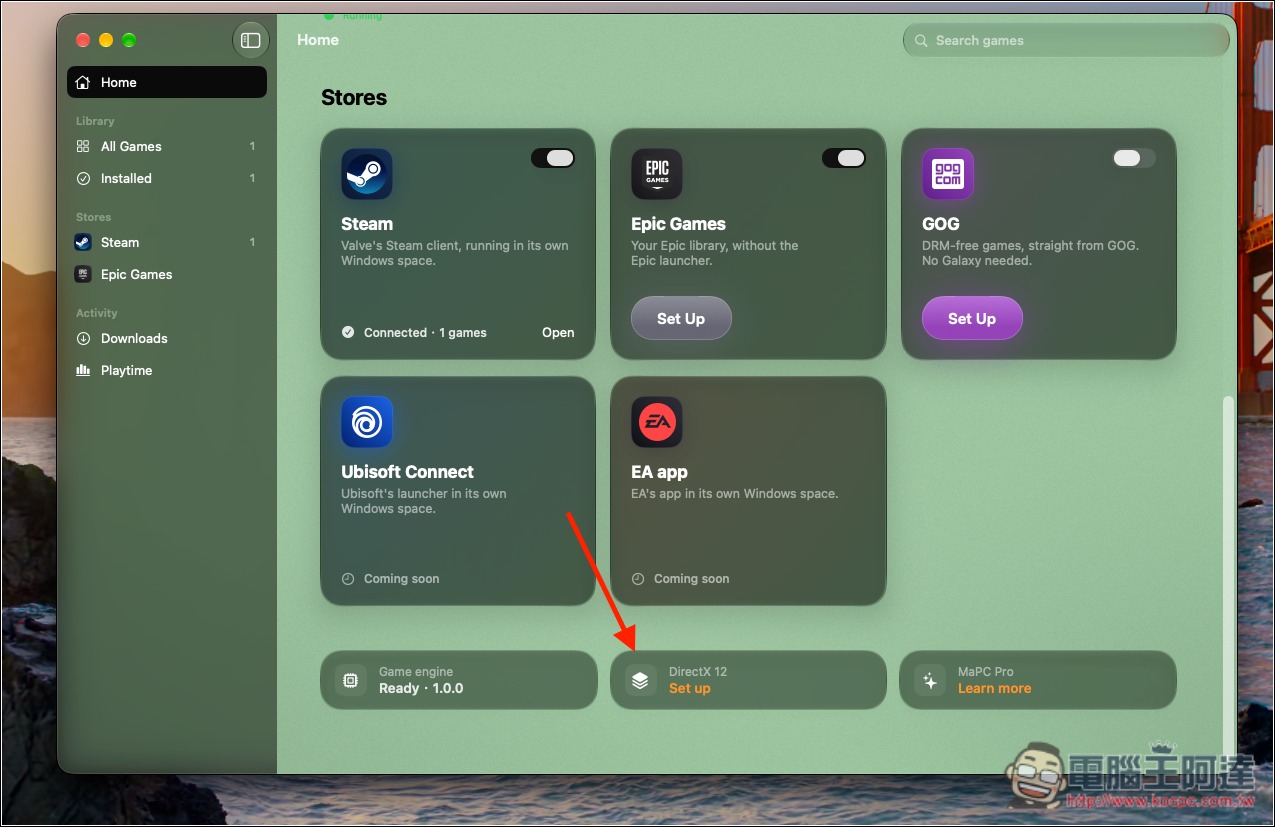The width and height of the screenshot is (1275, 827).
Task: Select Steam under Stores sidebar
Action: pos(167,242)
